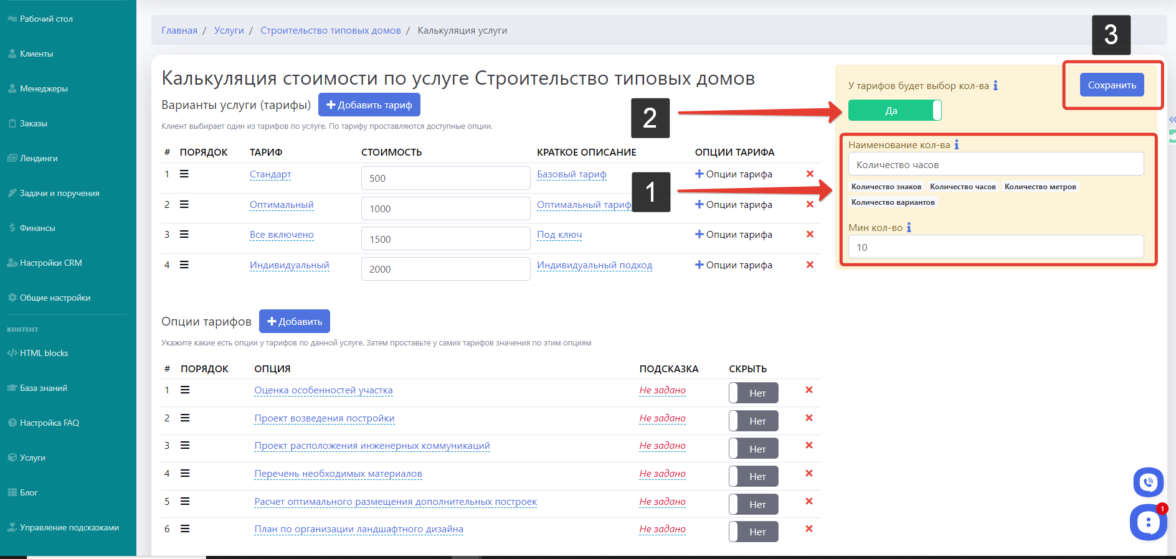Viewport: 1176px width, 559px height.
Task: Click info icon next to Мин кол-во
Action: (909, 228)
